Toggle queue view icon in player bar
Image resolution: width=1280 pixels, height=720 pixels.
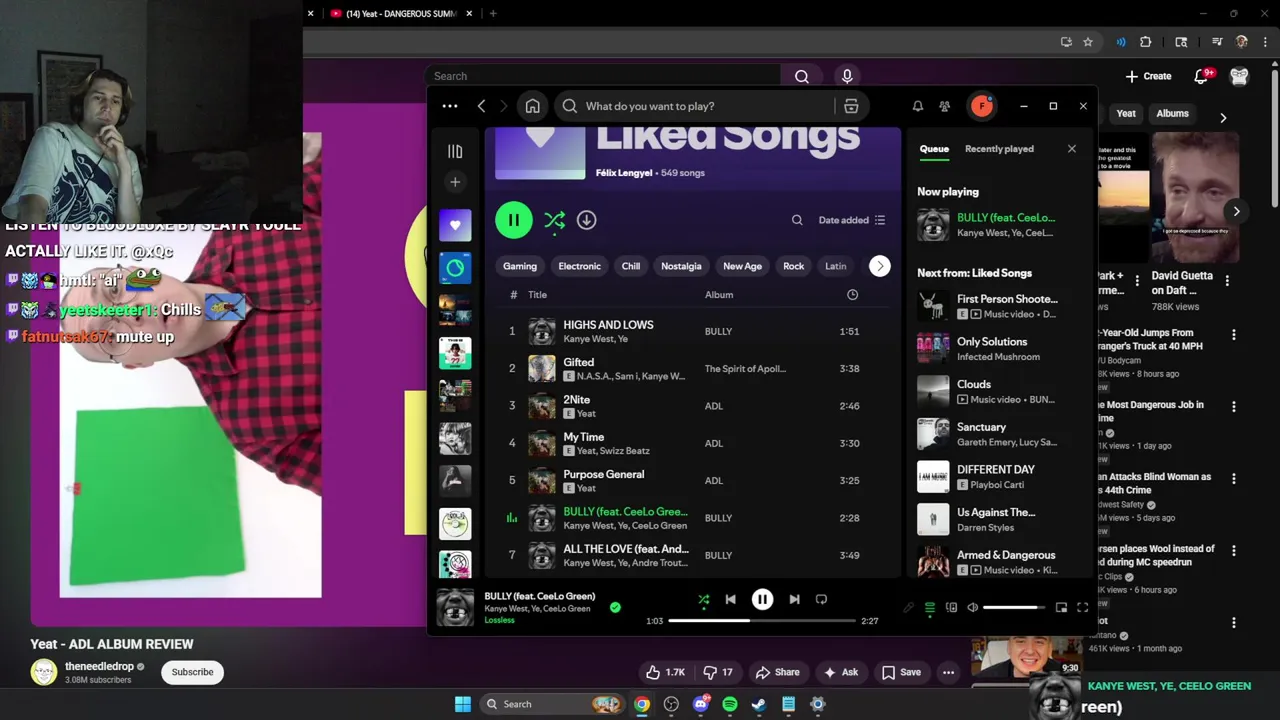929,608
